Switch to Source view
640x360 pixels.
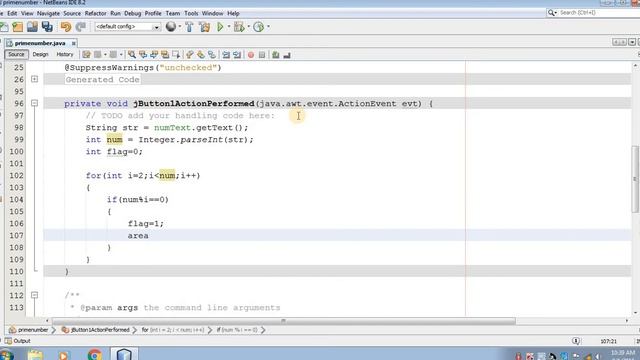(x=16, y=54)
